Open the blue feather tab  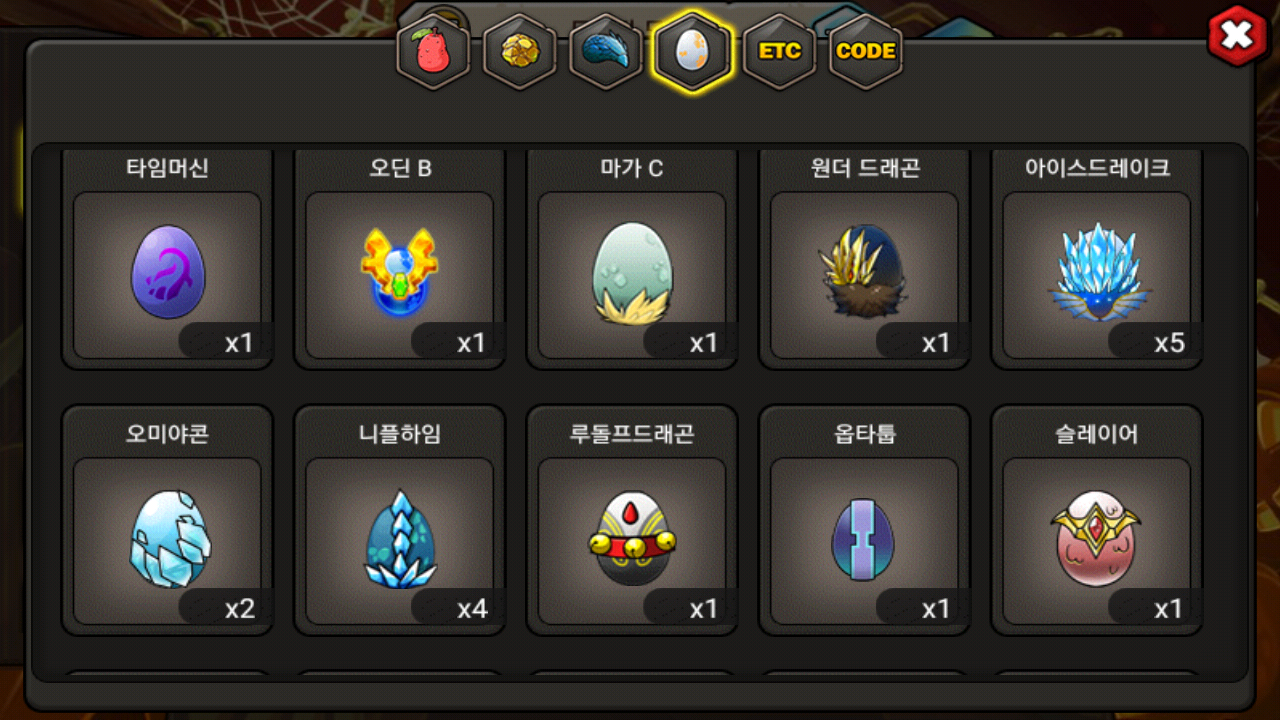(606, 51)
